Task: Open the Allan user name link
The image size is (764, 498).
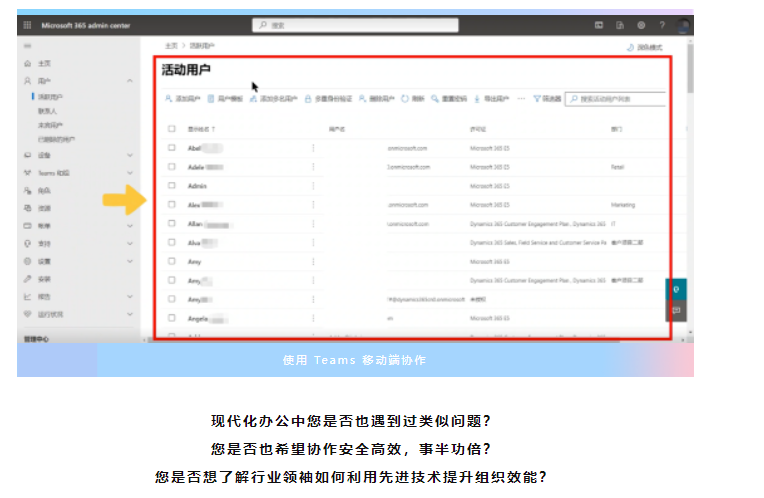Action: 209,224
